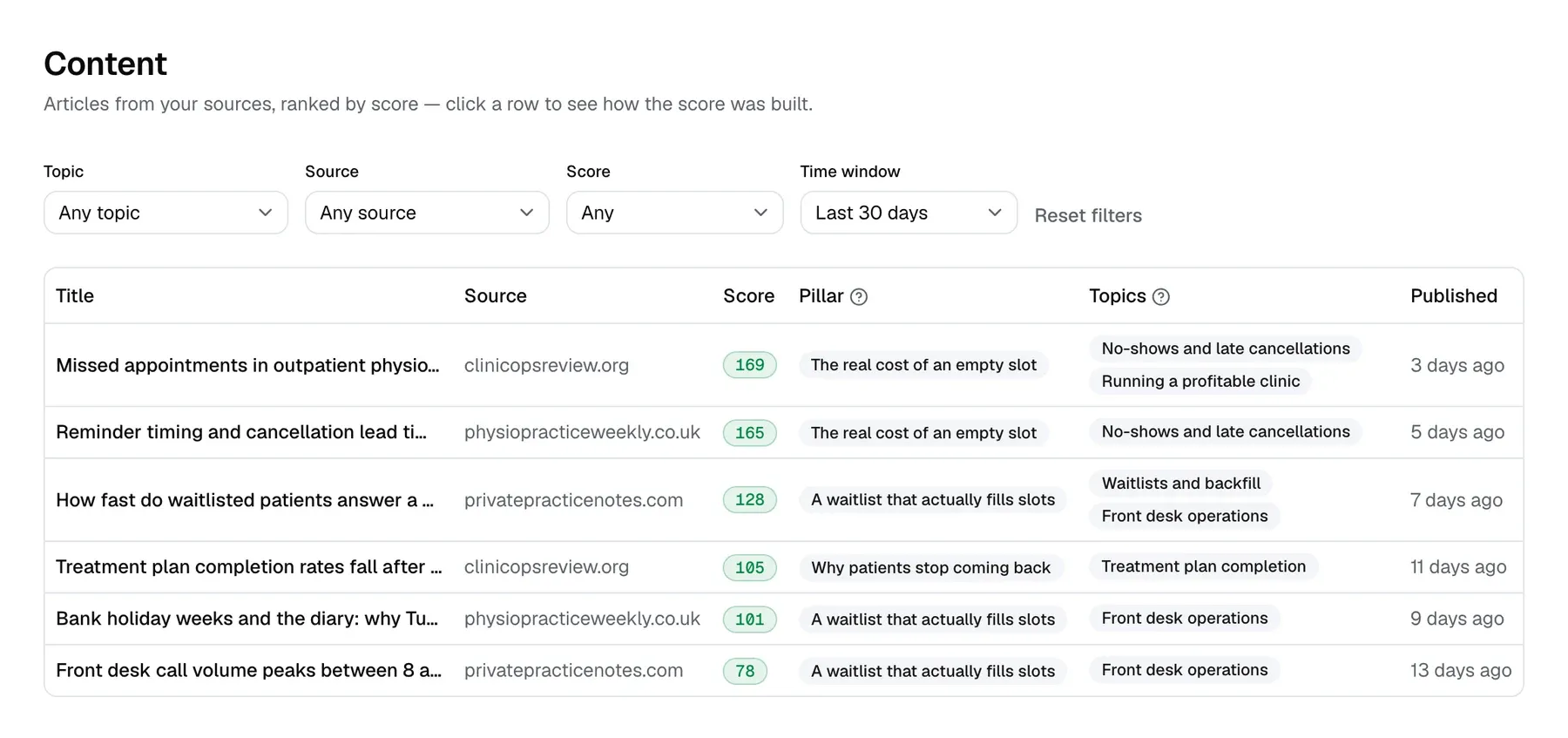This screenshot has width=1568, height=738.
Task: Click the Treatment plan completion topic tag
Action: (x=1203, y=567)
